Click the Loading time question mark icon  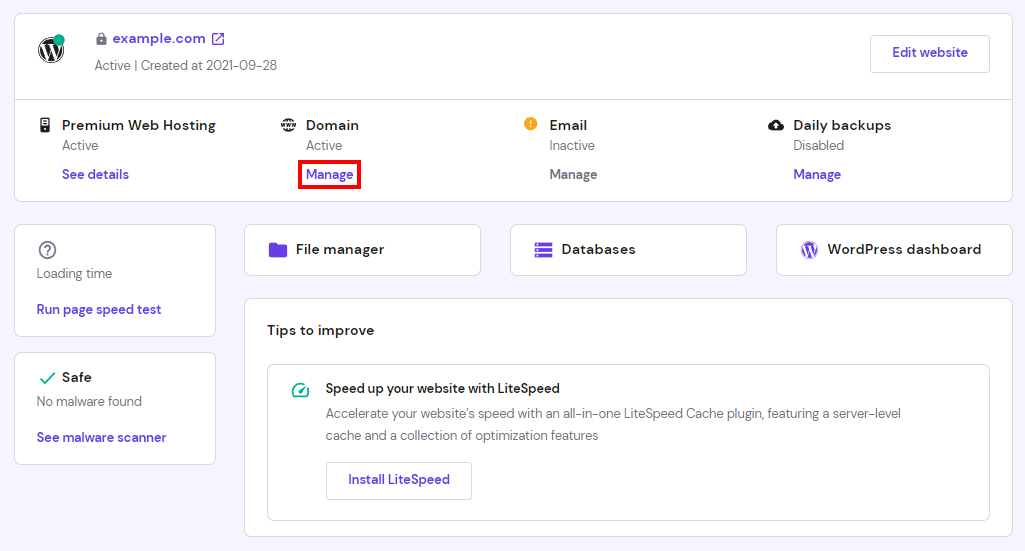[47, 250]
